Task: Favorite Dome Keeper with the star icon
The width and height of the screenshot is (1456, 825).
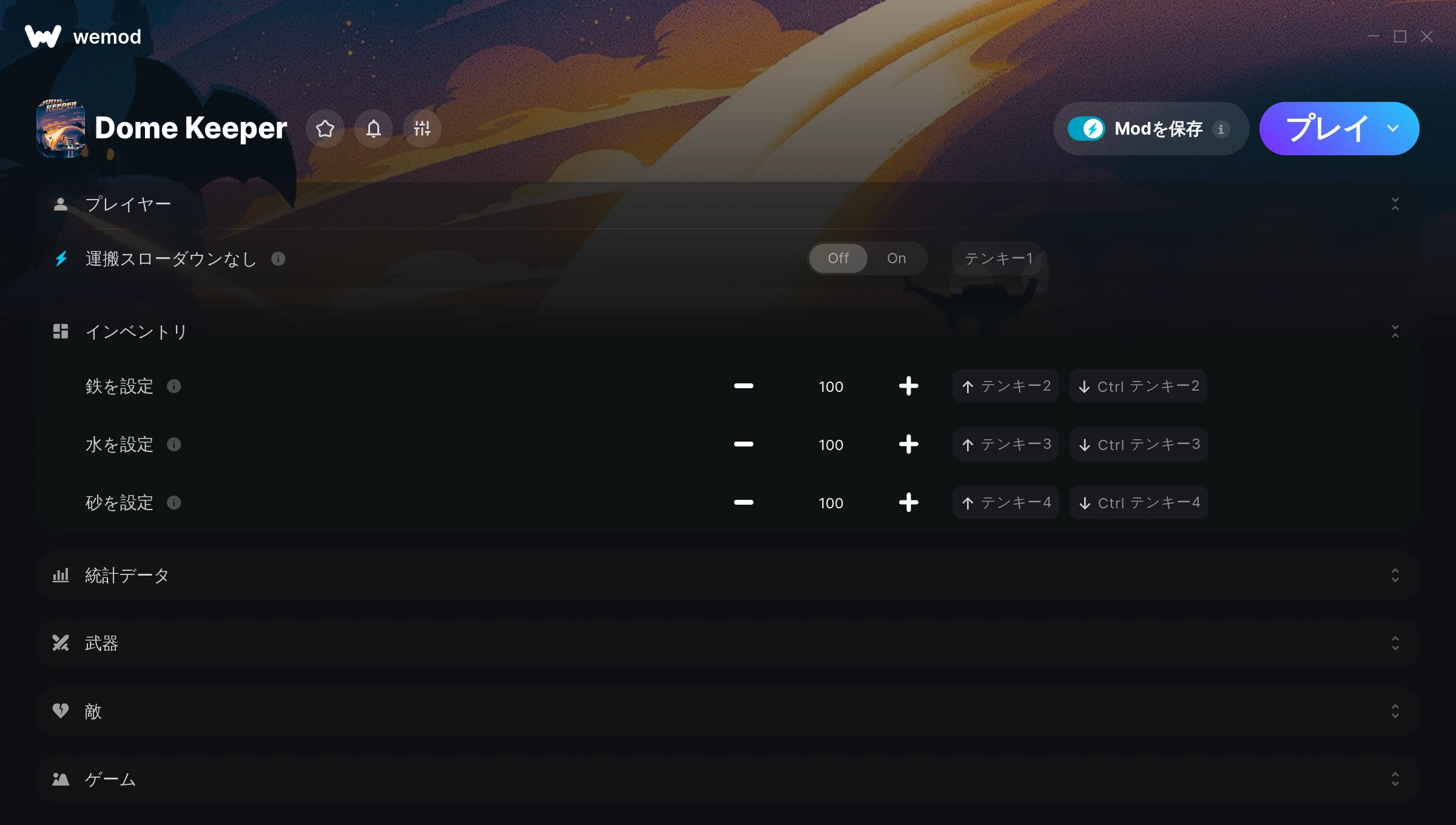Action: tap(325, 129)
